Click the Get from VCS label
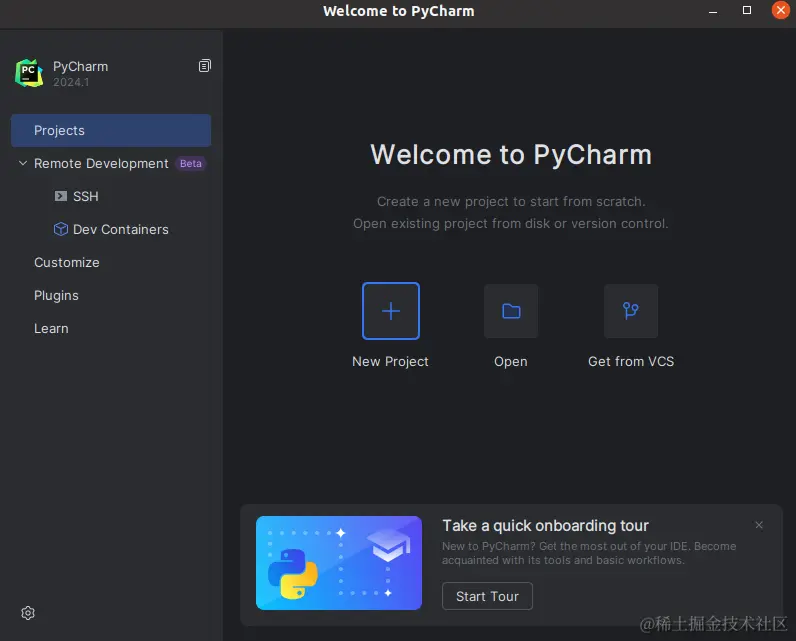The height and width of the screenshot is (641, 796). 631,361
